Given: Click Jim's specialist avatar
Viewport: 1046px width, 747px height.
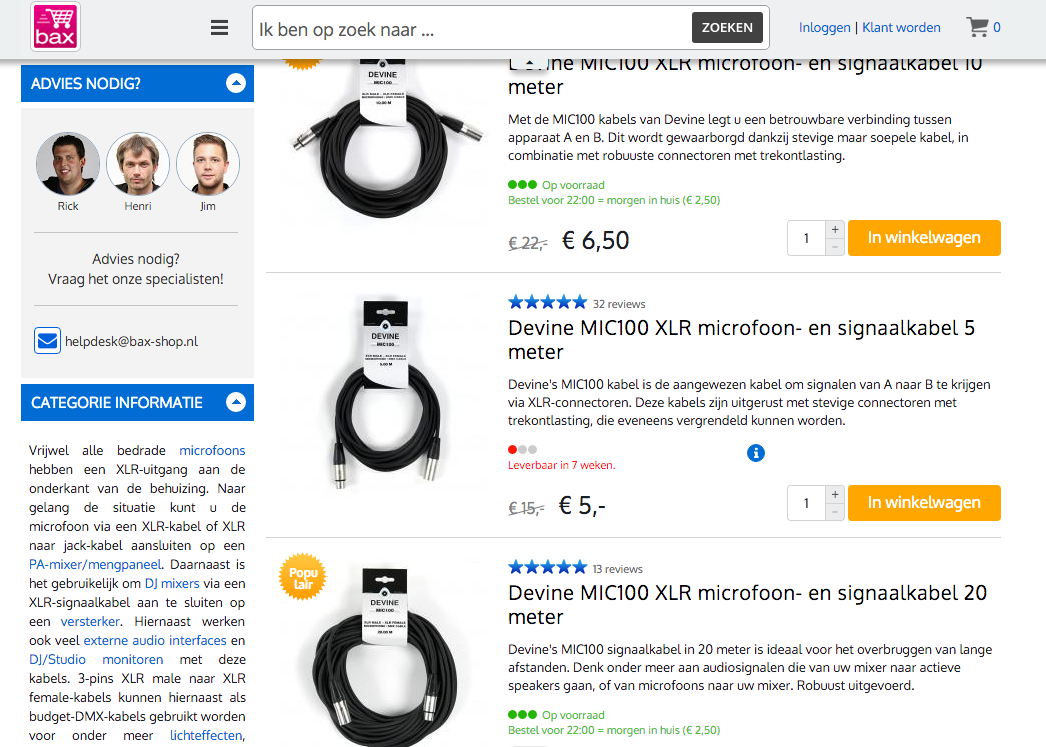Looking at the screenshot, I should (208, 164).
